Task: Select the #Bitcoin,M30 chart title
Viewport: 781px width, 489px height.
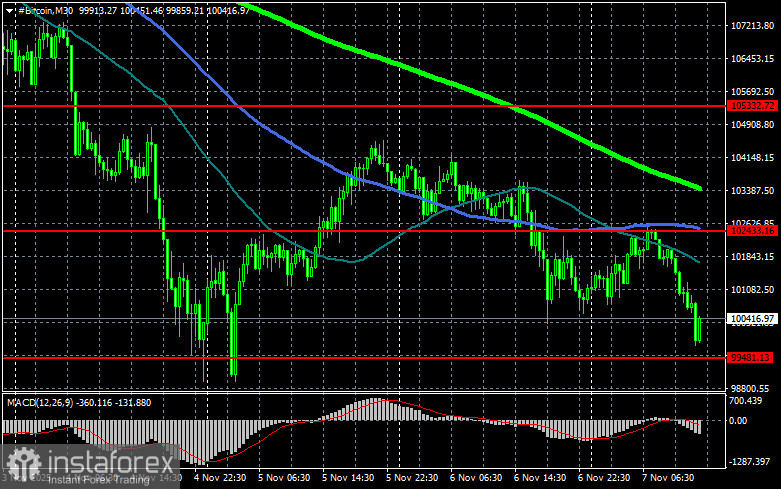Action: [x=45, y=10]
